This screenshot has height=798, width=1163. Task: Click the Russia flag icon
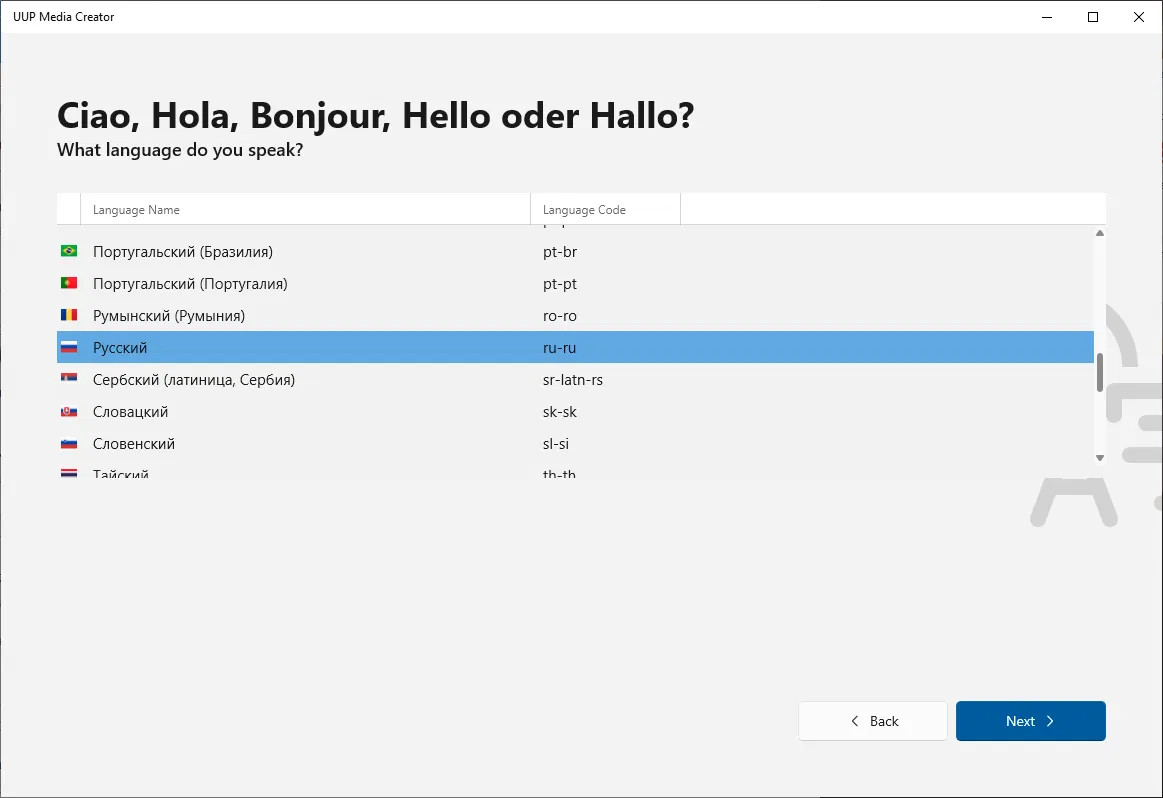coord(69,347)
